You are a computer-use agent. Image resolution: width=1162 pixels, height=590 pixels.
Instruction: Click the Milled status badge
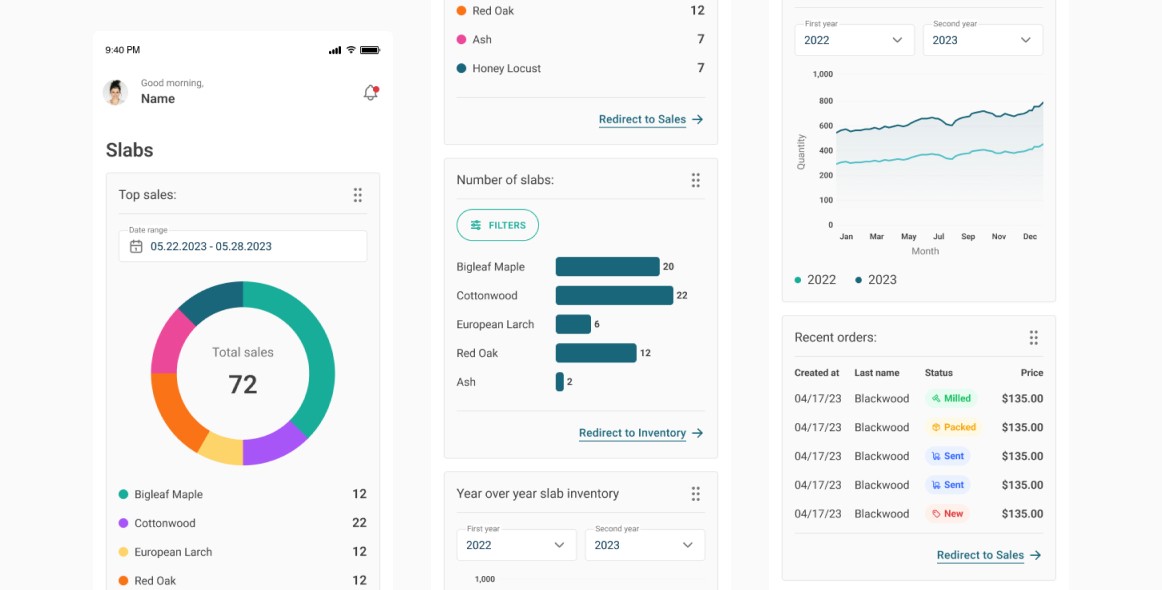[951, 399]
